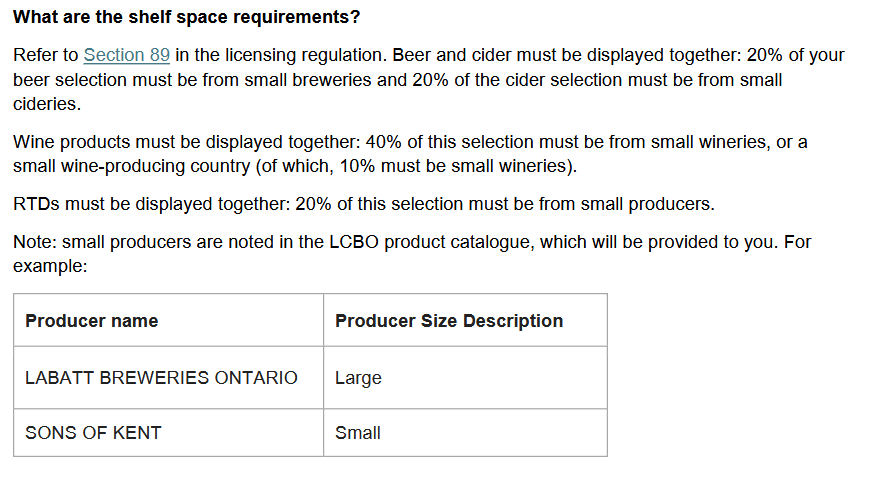The image size is (874, 490).
Task: Click the LABATT BREWERIES ONTARIO cell
Action: click(x=161, y=378)
